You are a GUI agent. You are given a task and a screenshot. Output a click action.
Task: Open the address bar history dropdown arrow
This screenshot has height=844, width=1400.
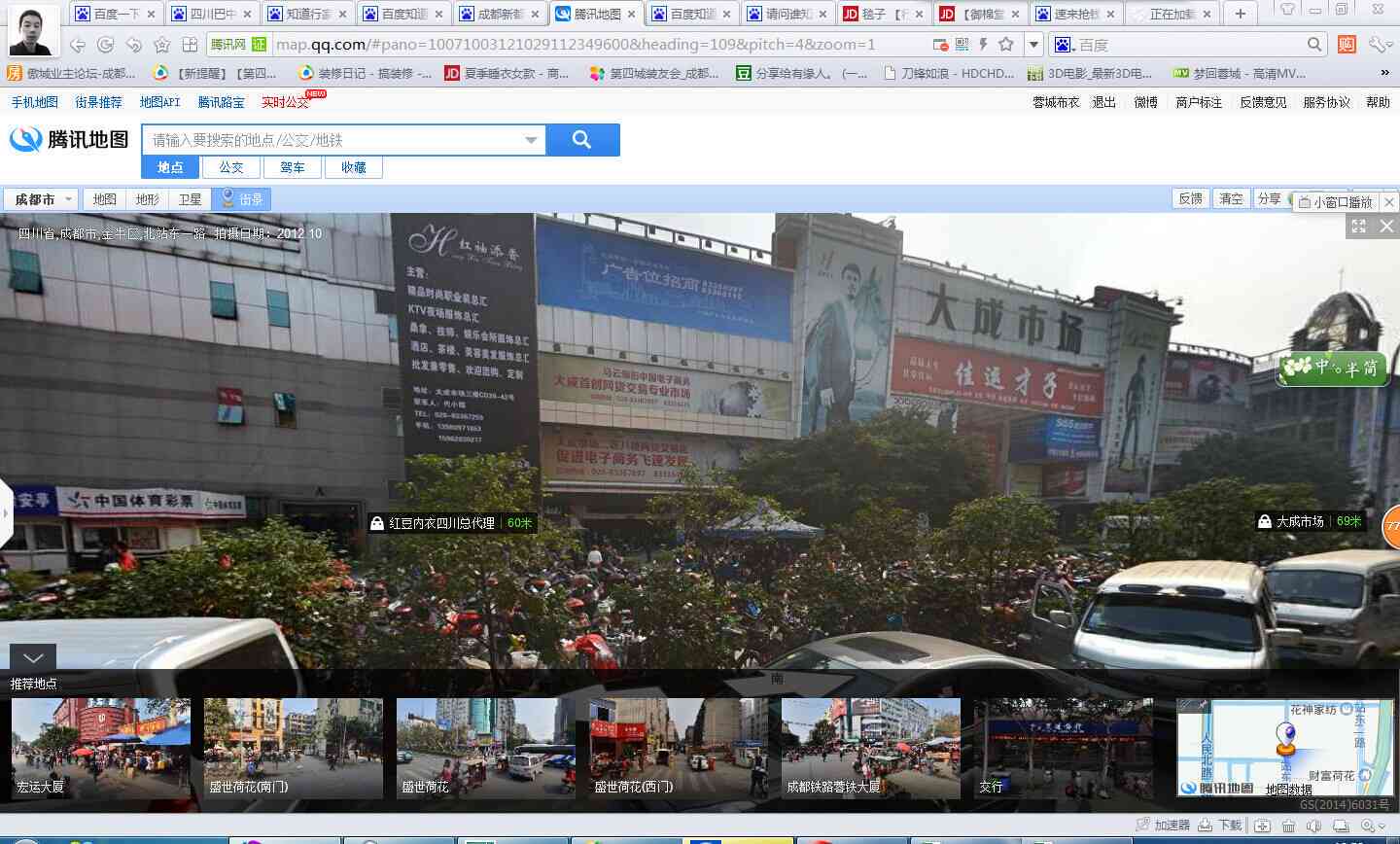pos(1033,45)
